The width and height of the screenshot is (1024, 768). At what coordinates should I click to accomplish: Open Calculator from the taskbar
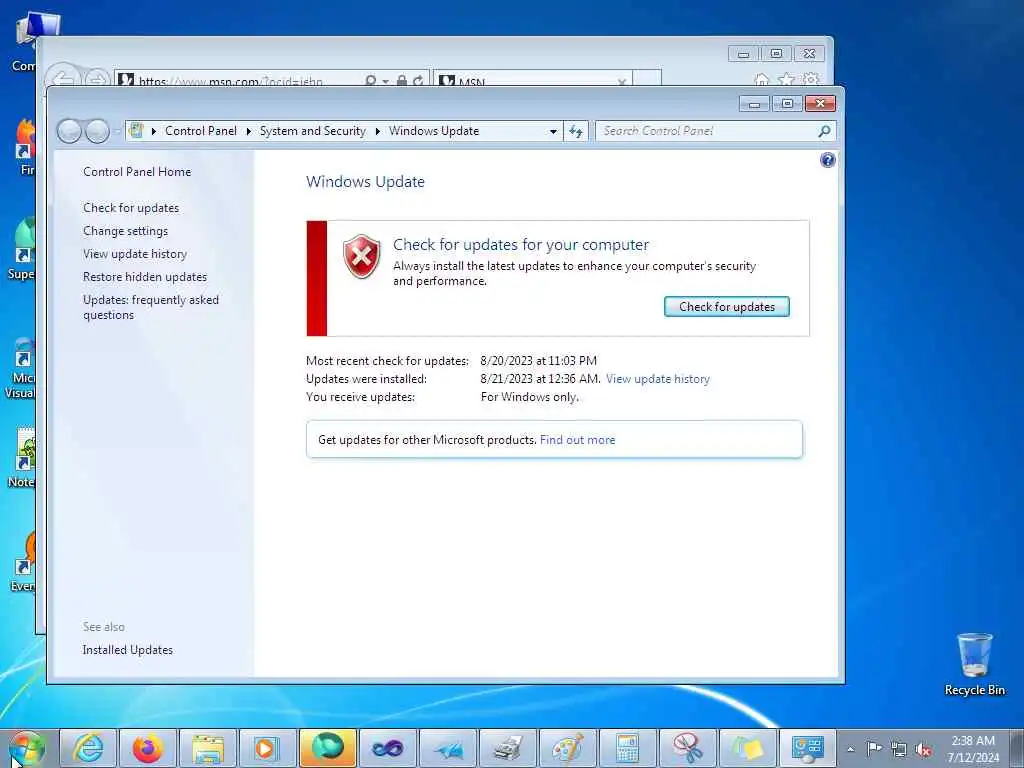(628, 748)
